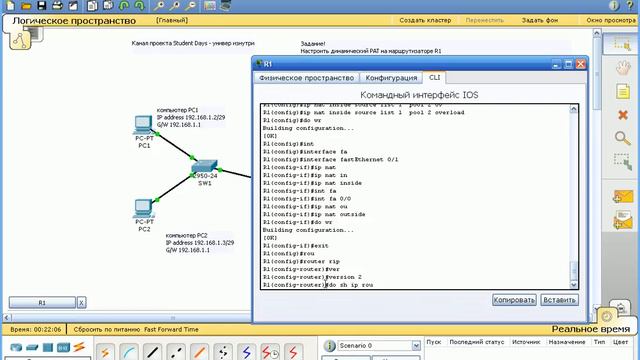640x360 pixels.
Task: Select the Hubs device category
Action: coord(48,347)
